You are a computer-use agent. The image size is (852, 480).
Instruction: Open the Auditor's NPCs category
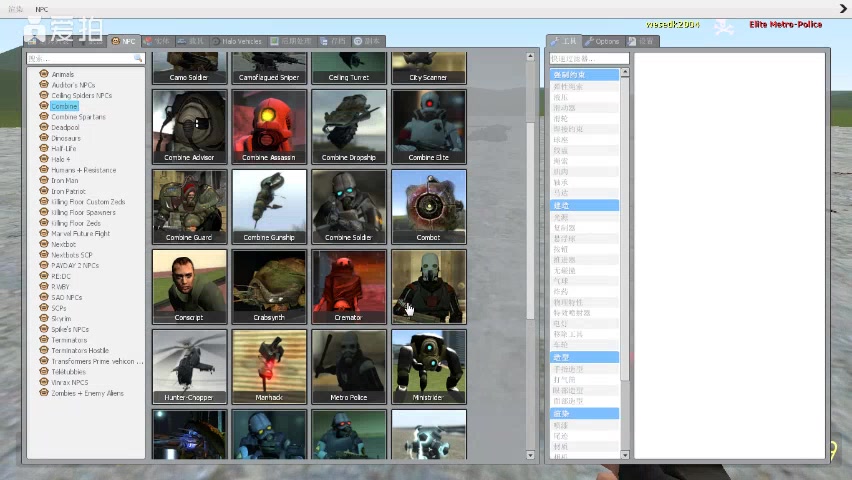coord(73,85)
